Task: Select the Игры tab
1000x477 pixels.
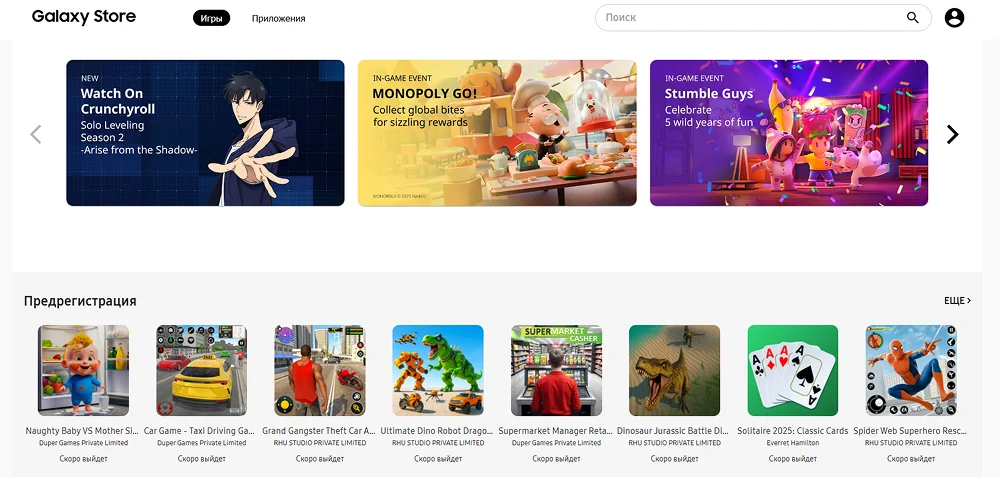Action: tap(211, 18)
